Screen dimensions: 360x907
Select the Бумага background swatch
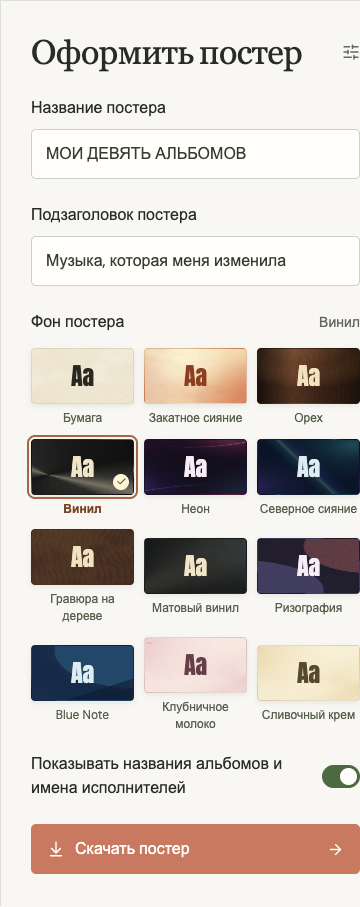click(x=82, y=376)
